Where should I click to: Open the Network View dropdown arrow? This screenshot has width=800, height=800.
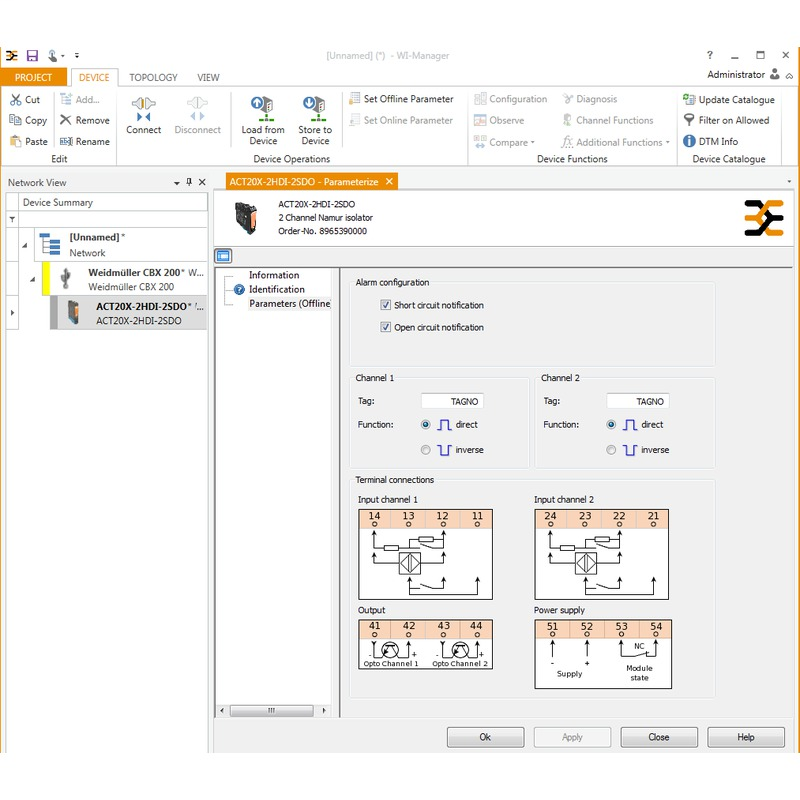[177, 183]
